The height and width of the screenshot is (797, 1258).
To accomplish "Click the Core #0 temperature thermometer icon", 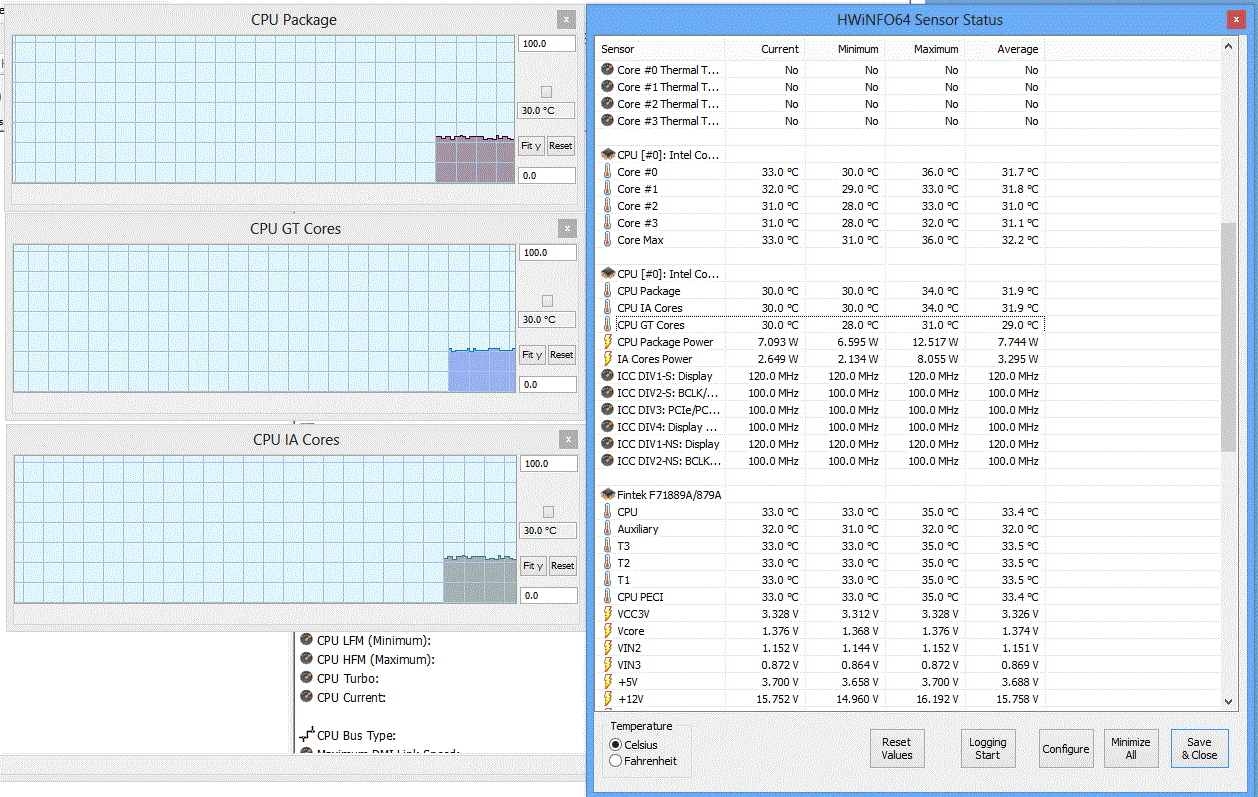I will click(x=607, y=172).
